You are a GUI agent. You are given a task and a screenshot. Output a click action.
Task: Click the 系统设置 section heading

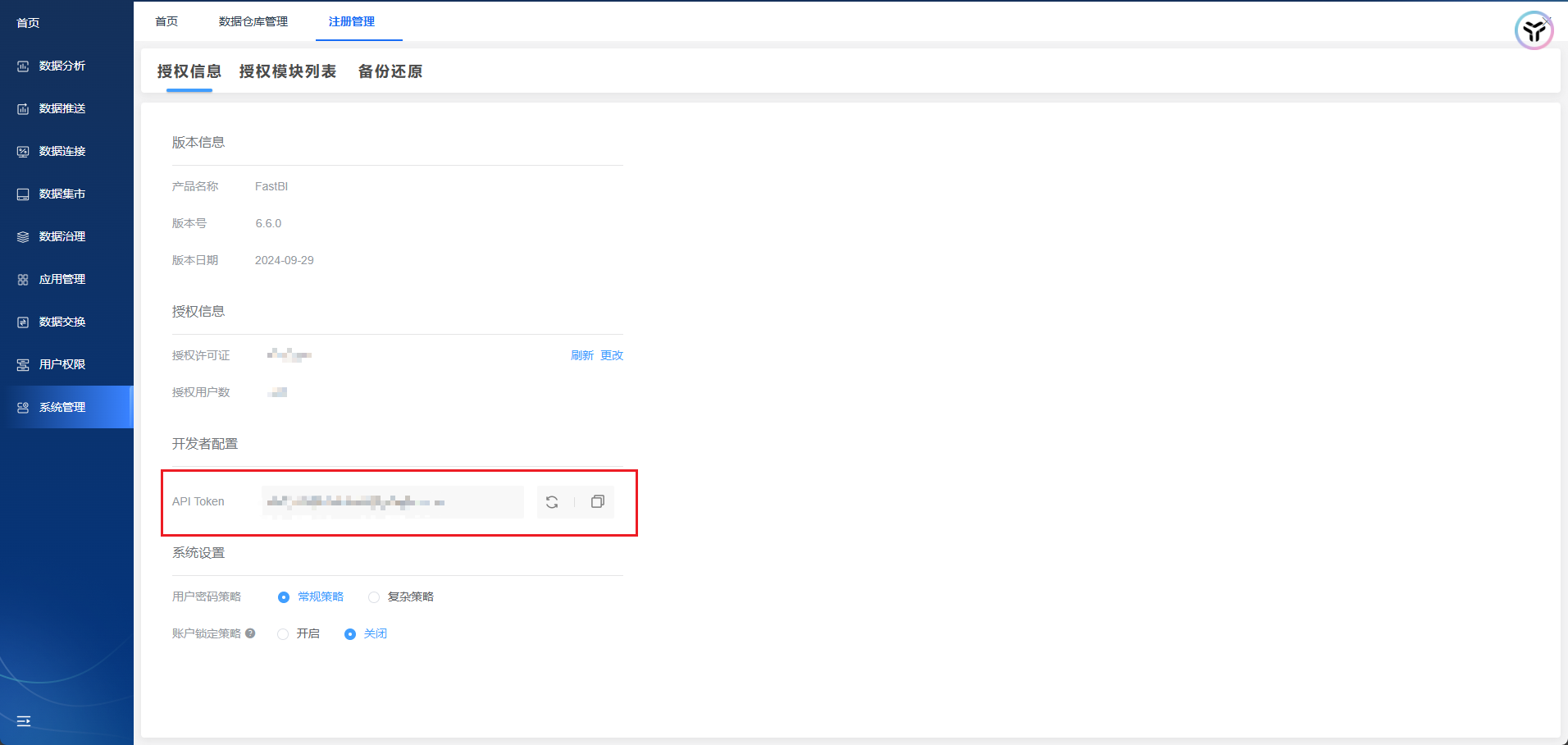198,553
